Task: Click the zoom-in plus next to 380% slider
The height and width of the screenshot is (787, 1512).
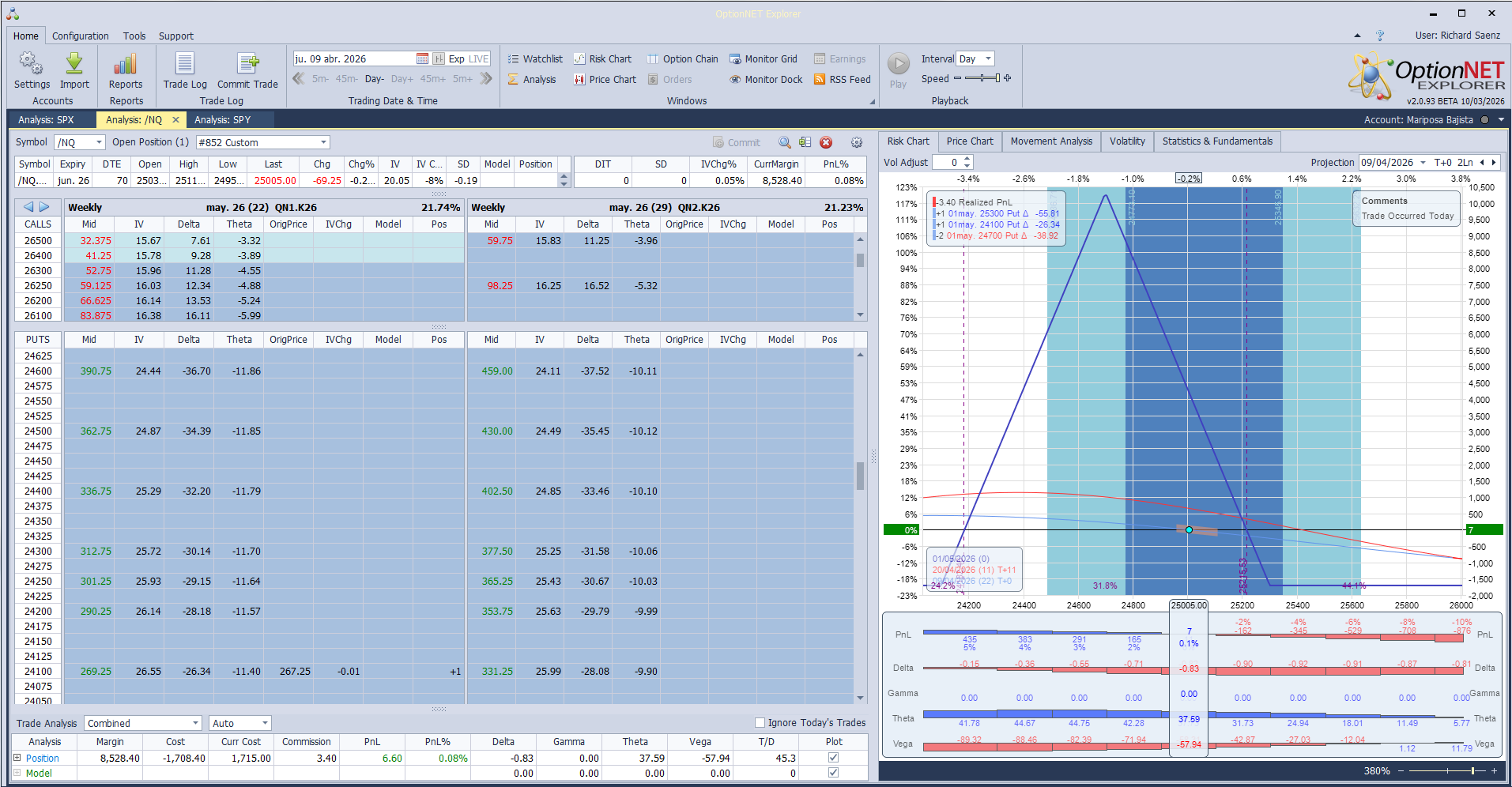Action: (1495, 770)
